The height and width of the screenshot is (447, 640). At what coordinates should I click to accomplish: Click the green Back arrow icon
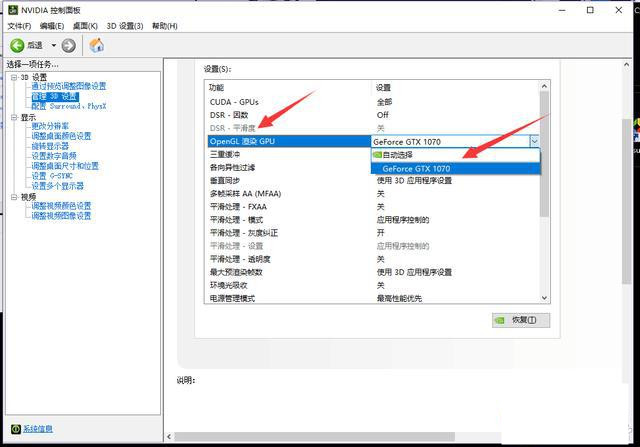point(17,45)
